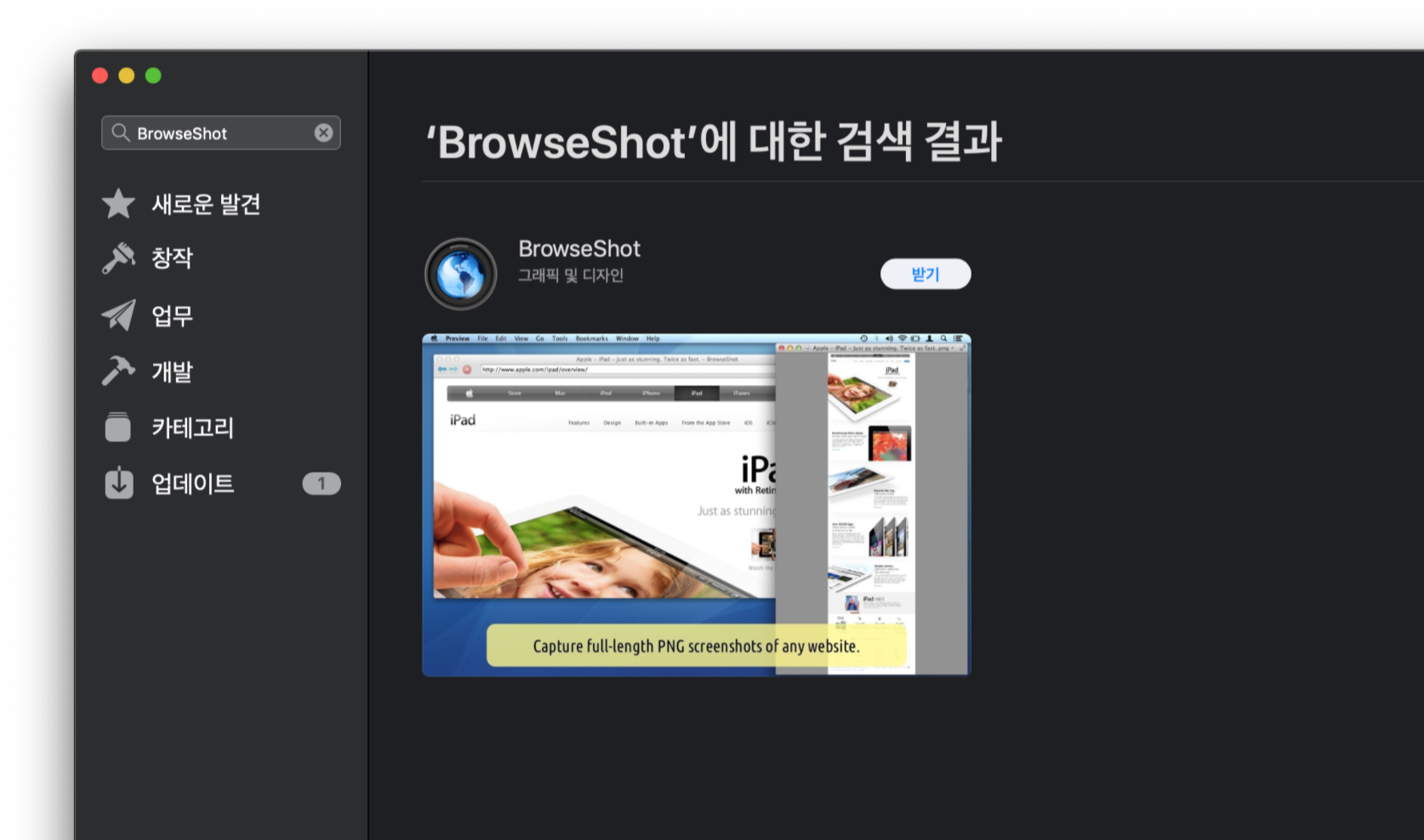Click the 그래픽 및 디자인 category text
This screenshot has height=840, width=1424.
click(571, 275)
